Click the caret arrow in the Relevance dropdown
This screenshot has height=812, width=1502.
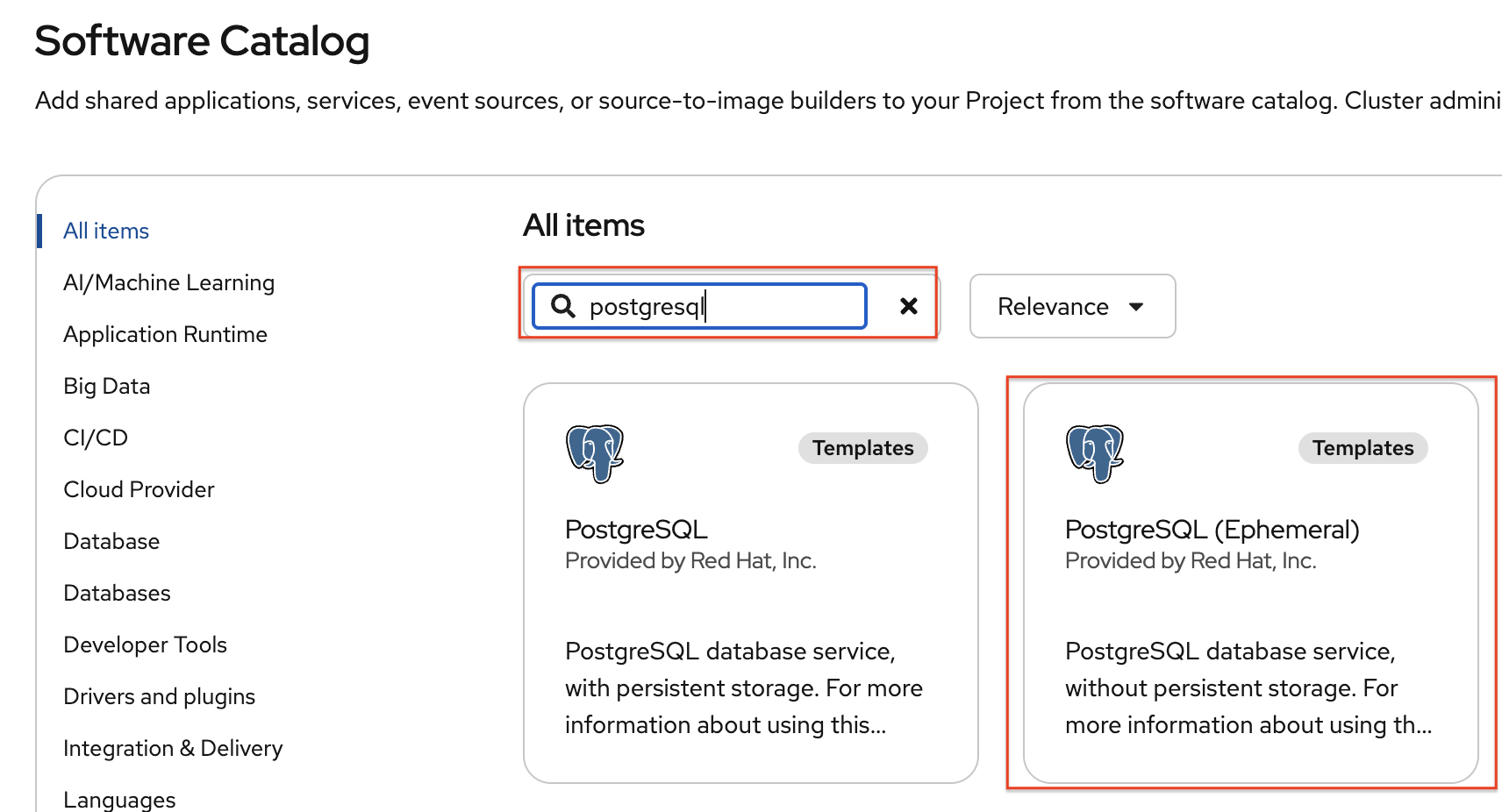tap(1136, 307)
